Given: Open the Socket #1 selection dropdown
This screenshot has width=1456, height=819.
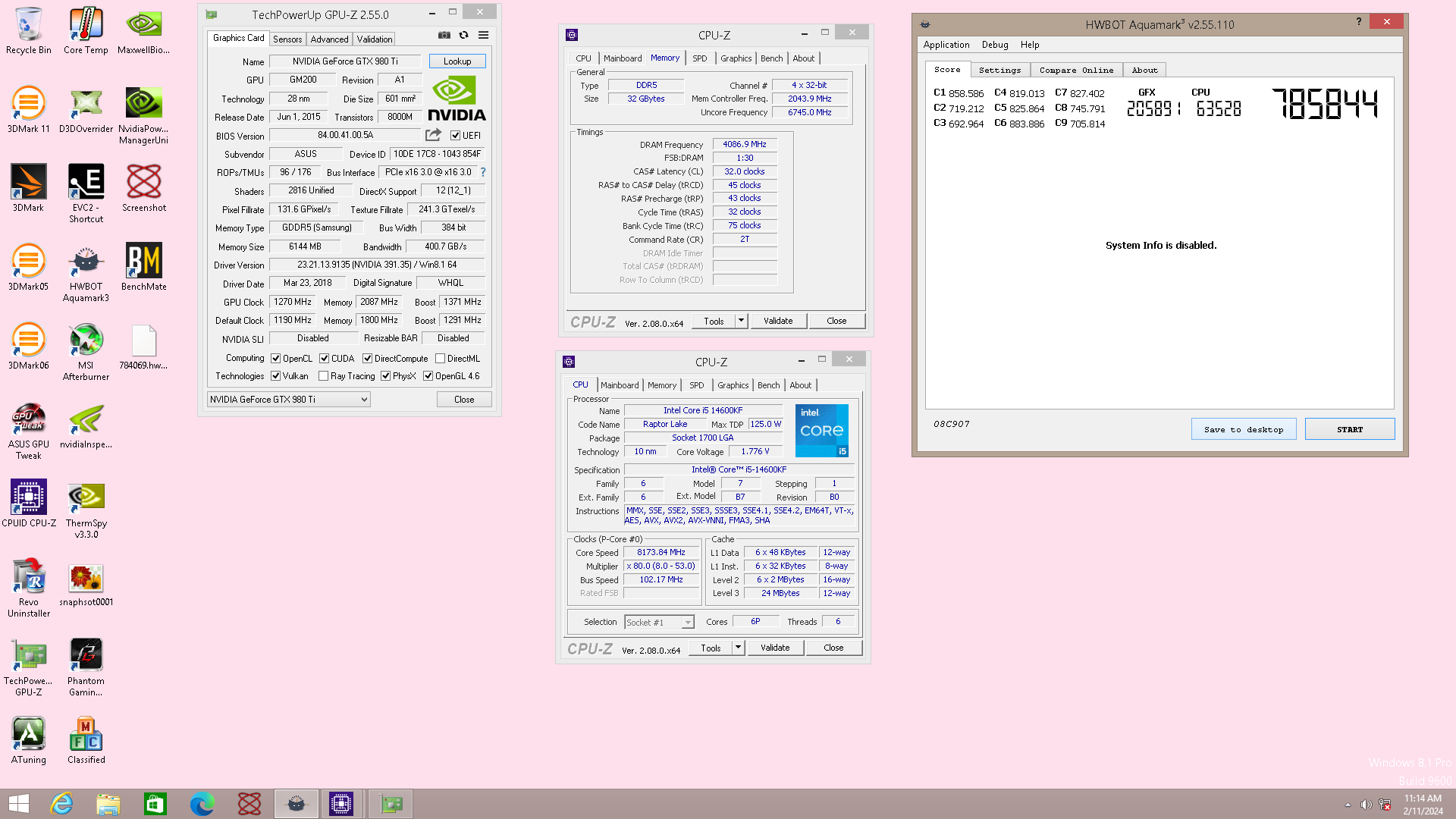Looking at the screenshot, I should point(659,623).
